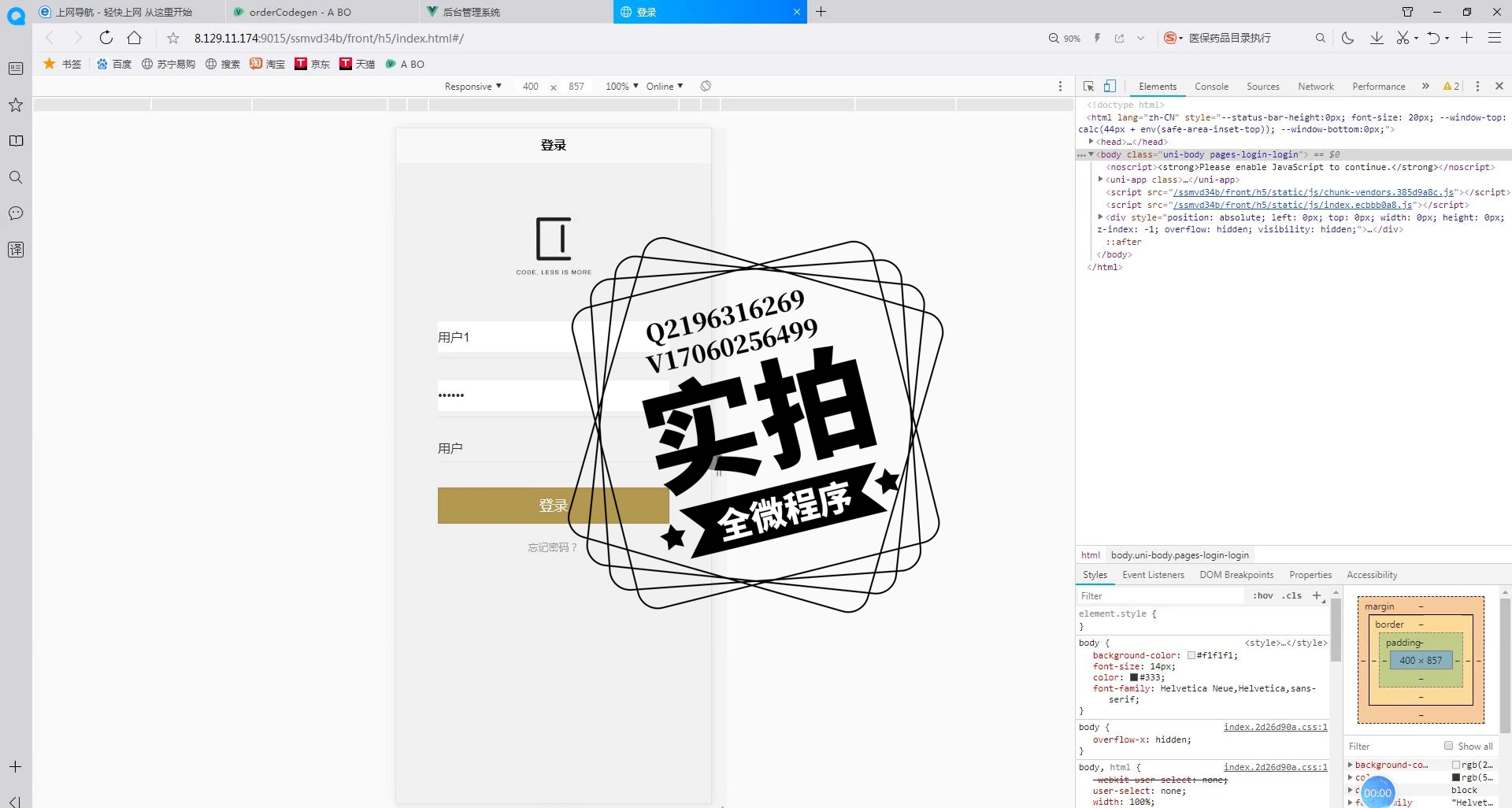Open sidebar search magnifier icon

pyautogui.click(x=16, y=177)
